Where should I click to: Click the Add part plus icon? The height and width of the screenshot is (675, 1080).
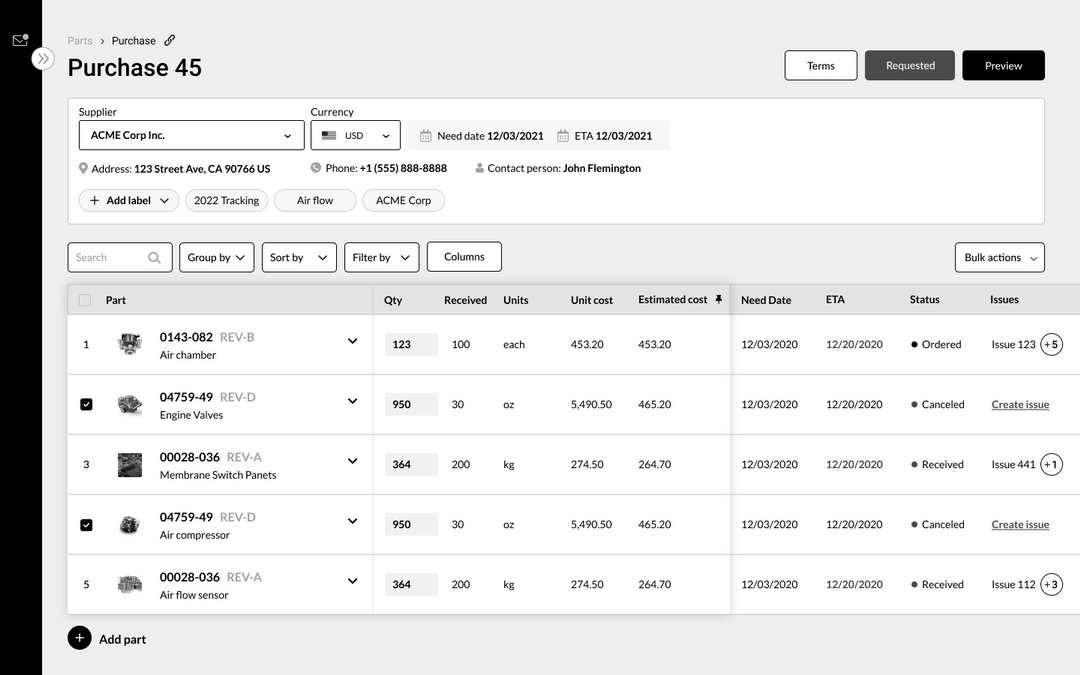tap(79, 638)
